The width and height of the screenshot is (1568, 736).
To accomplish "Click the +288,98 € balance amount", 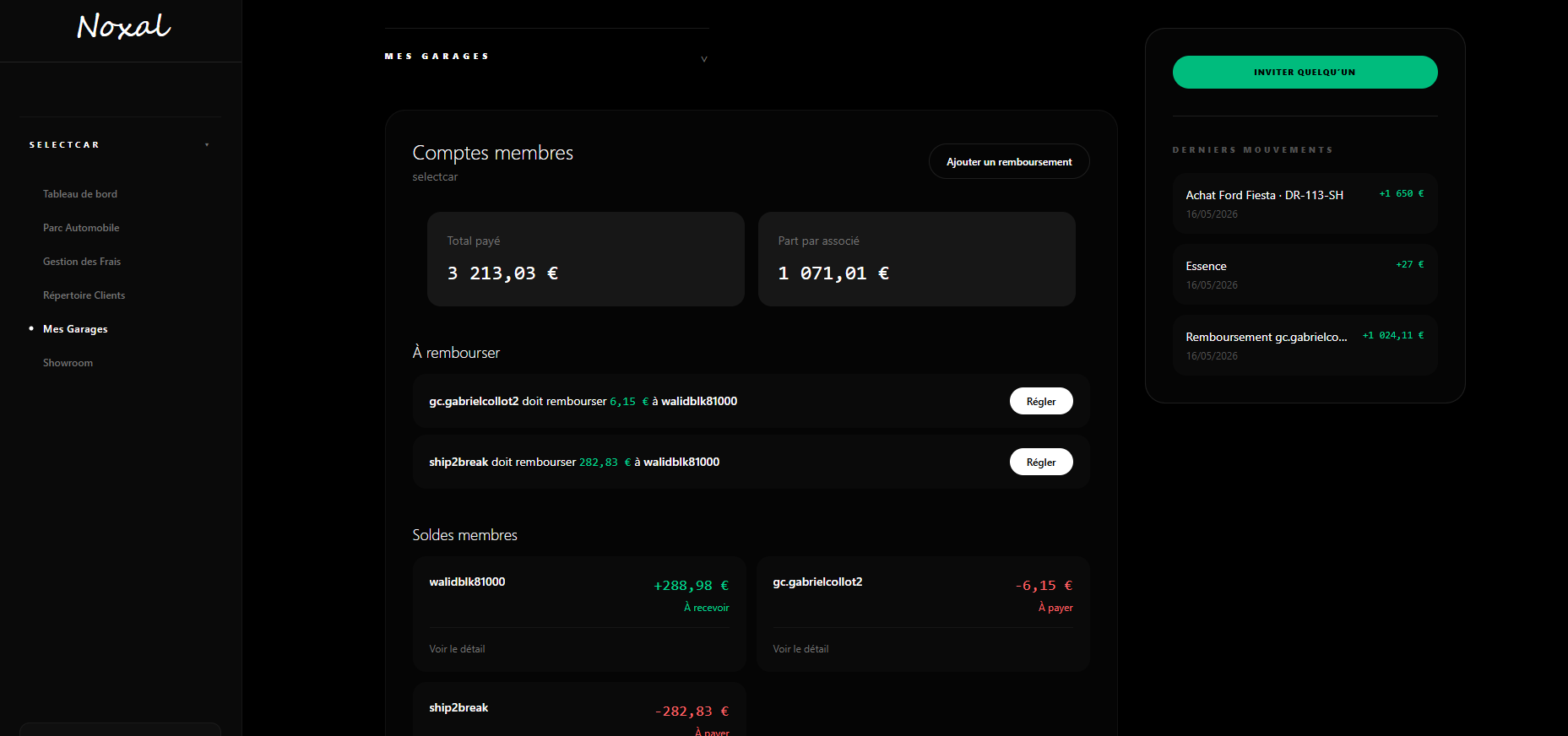I will tap(691, 586).
